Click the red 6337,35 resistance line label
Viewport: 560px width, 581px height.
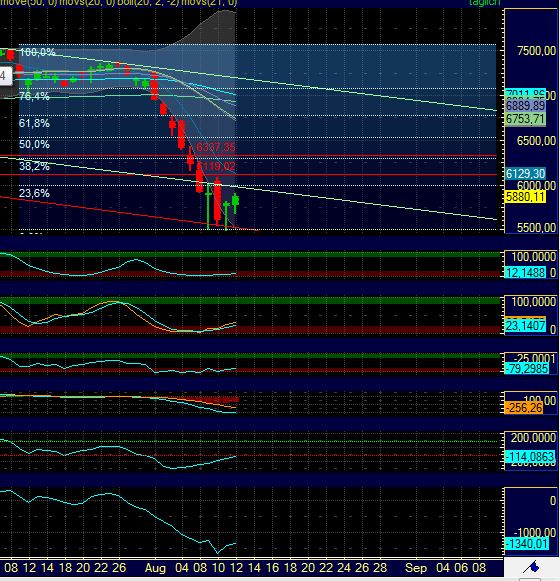215,147
